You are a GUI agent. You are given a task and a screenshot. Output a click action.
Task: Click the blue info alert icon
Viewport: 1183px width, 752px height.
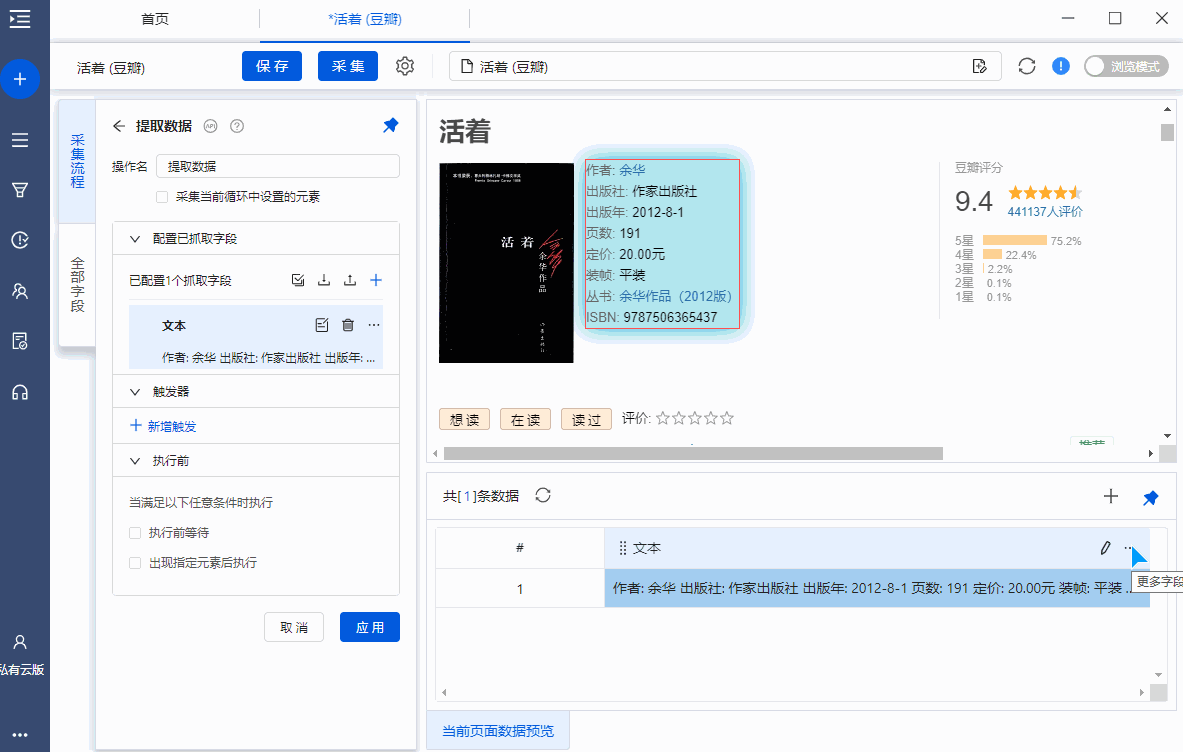coord(1061,66)
